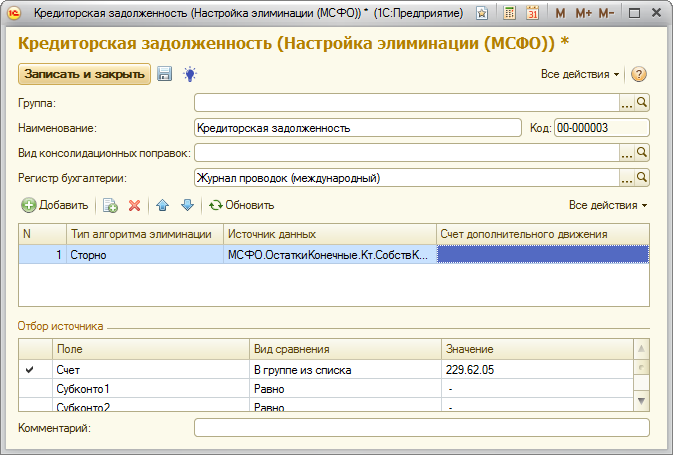673x455 pixels.
Task: Click the Записать и закрыть button
Action: click(x=84, y=74)
